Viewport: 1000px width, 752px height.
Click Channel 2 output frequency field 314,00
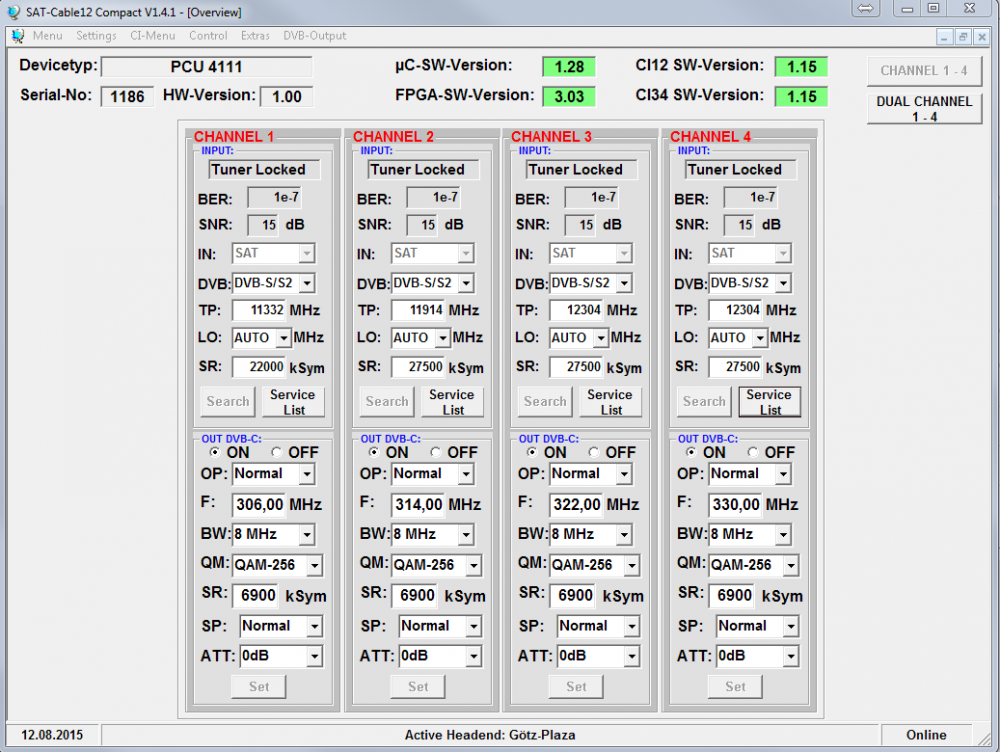[x=417, y=504]
